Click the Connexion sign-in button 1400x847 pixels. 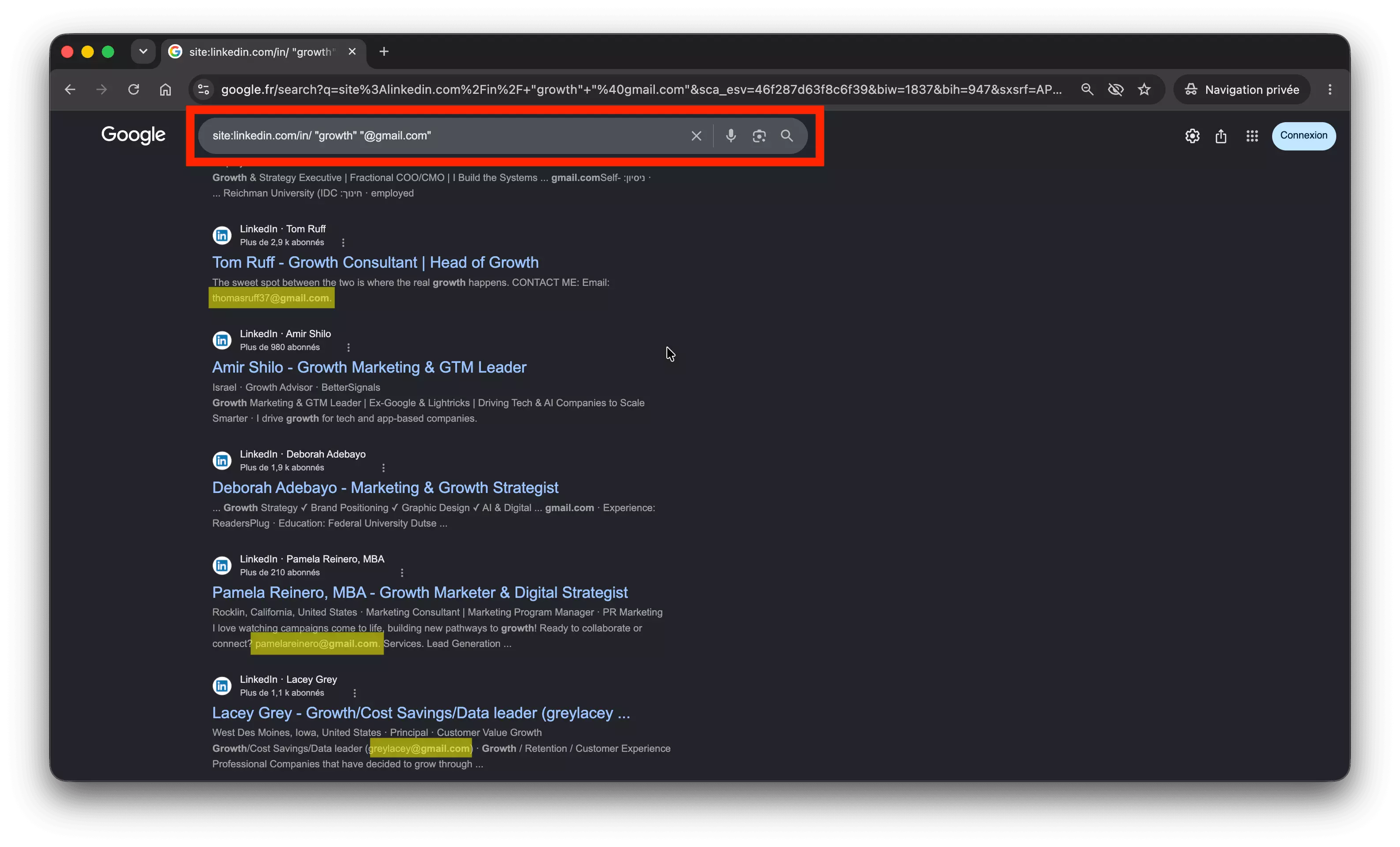1304,136
